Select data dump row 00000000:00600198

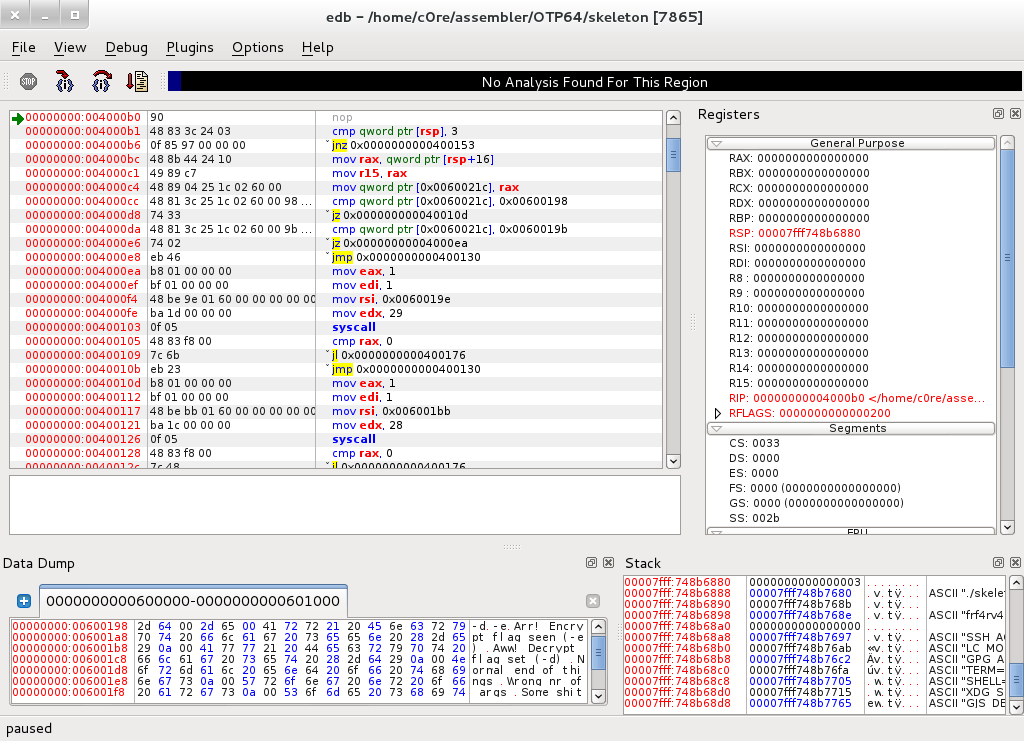point(300,626)
